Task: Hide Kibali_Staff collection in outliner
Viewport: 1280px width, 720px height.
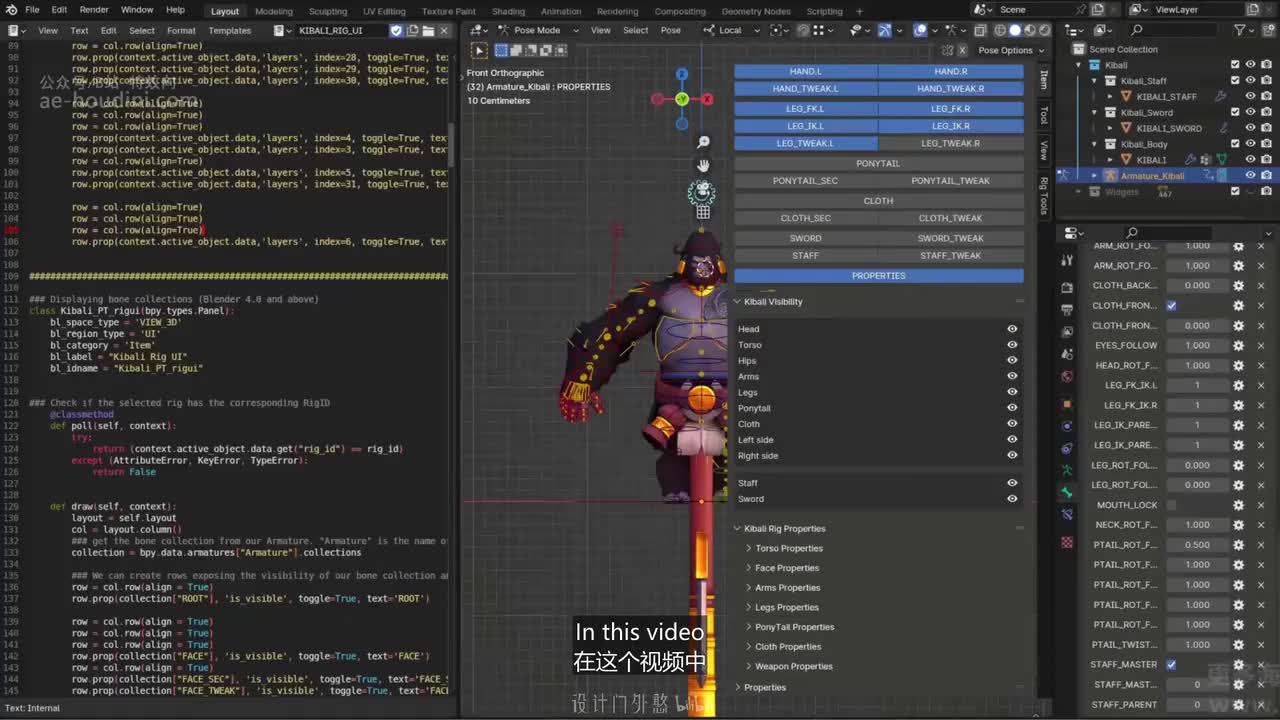Action: (1250, 80)
